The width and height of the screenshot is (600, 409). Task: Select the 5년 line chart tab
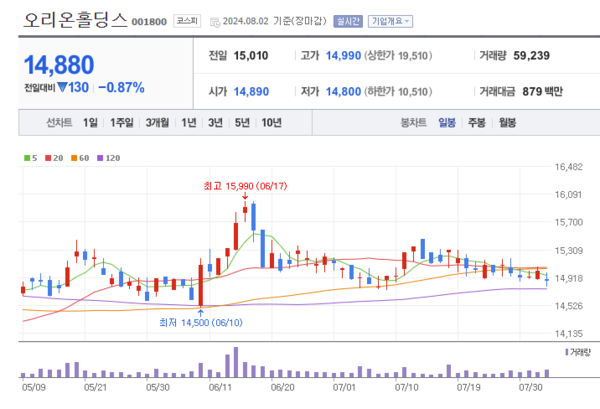[x=242, y=122]
